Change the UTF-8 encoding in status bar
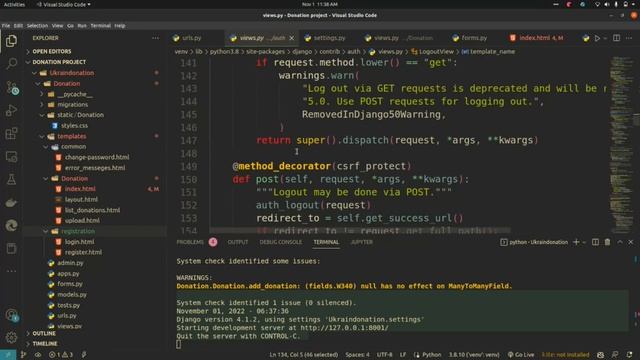The width and height of the screenshot is (640, 360). (x=384, y=355)
